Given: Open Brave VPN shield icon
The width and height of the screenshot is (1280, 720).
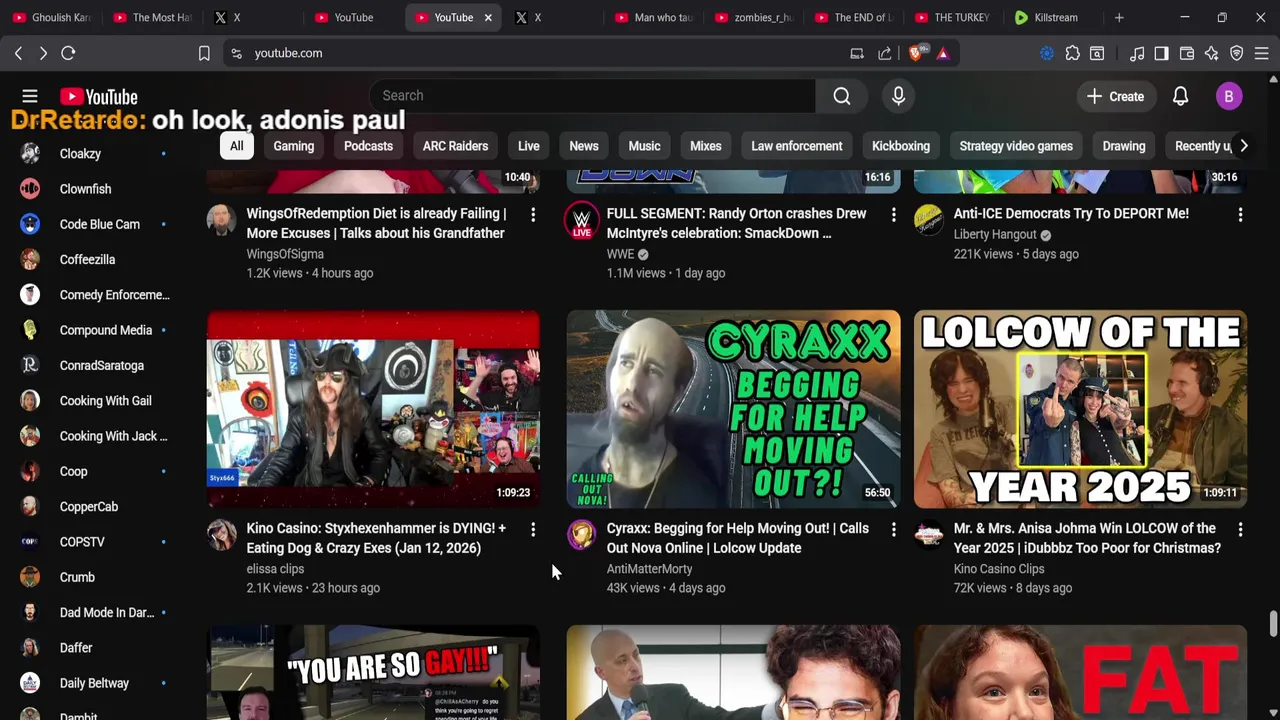Looking at the screenshot, I should pos(1236,53).
